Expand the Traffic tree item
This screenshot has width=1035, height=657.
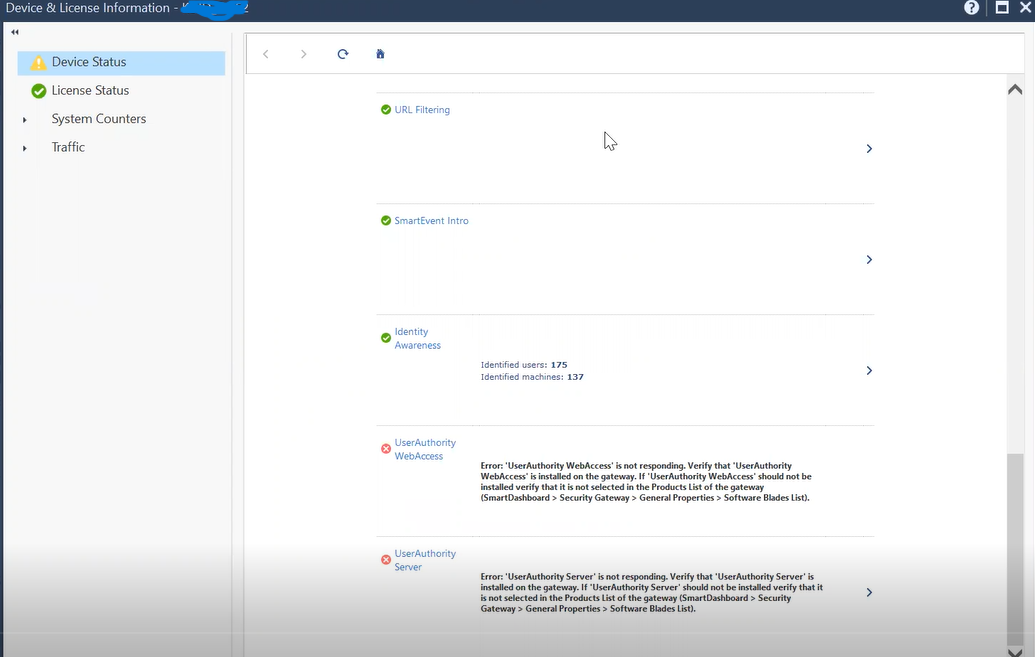click(24, 146)
